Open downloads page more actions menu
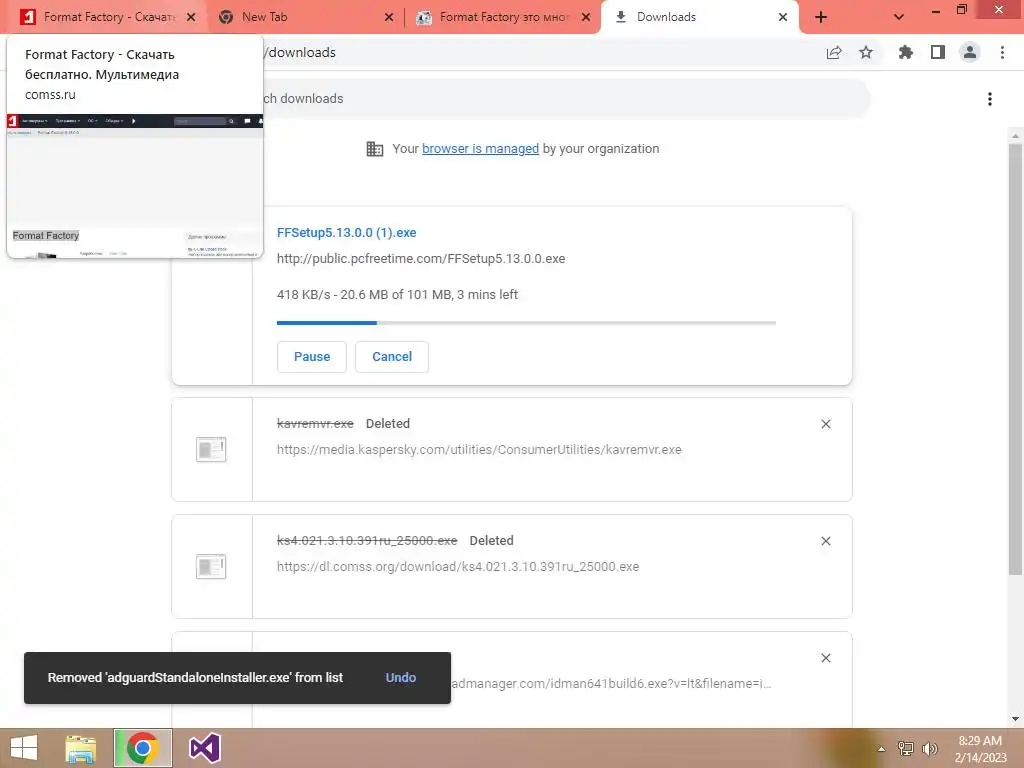1024x768 pixels. (x=990, y=99)
